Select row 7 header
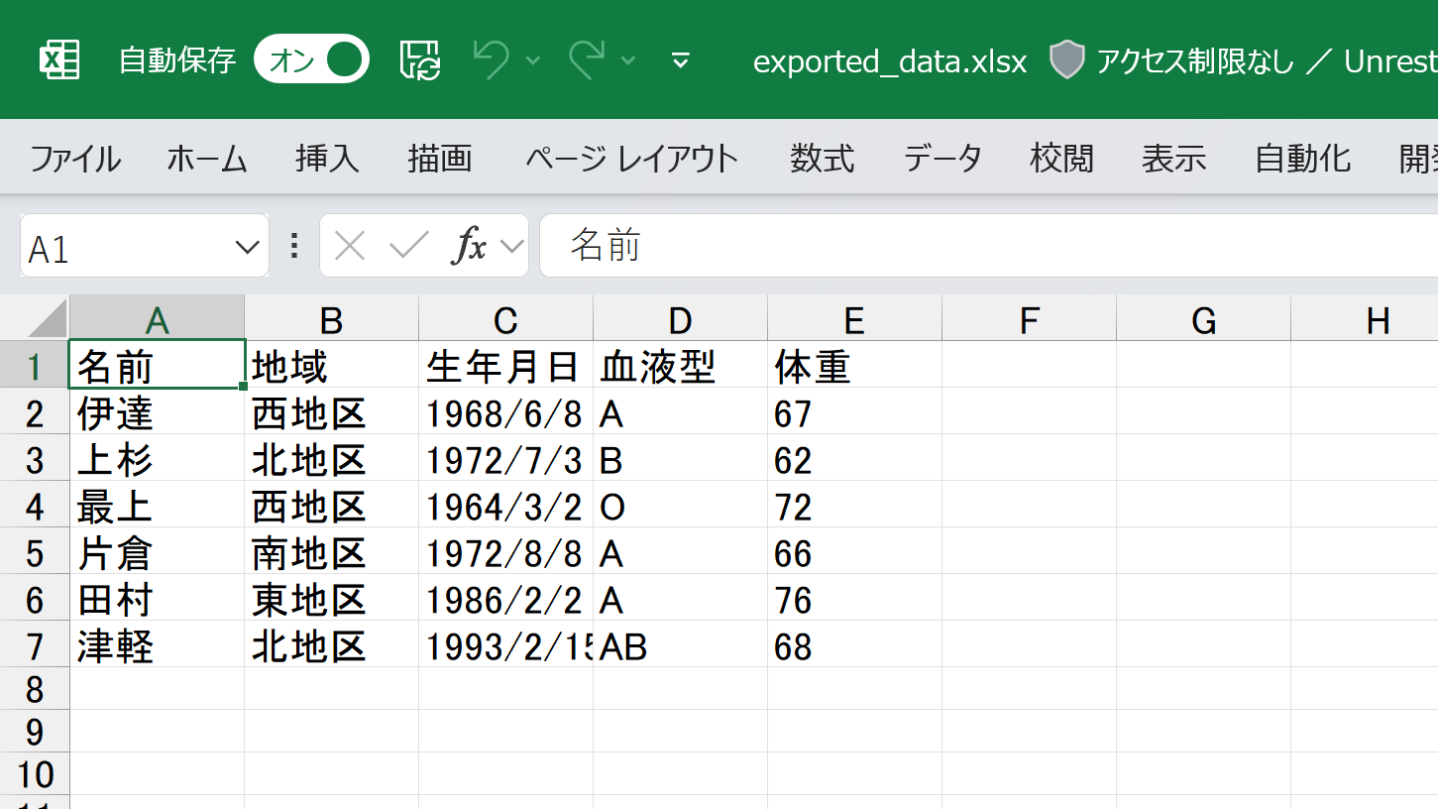 tap(34, 645)
